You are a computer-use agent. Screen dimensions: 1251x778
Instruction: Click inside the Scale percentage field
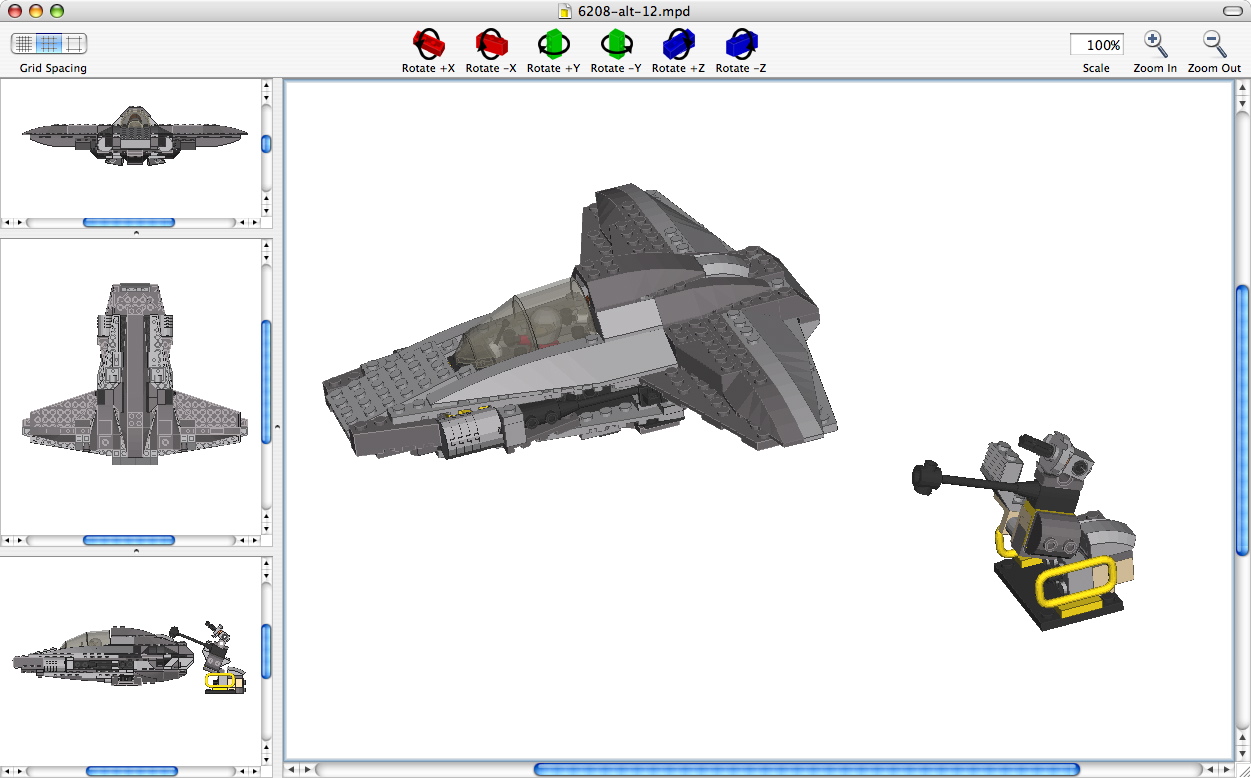(1097, 44)
